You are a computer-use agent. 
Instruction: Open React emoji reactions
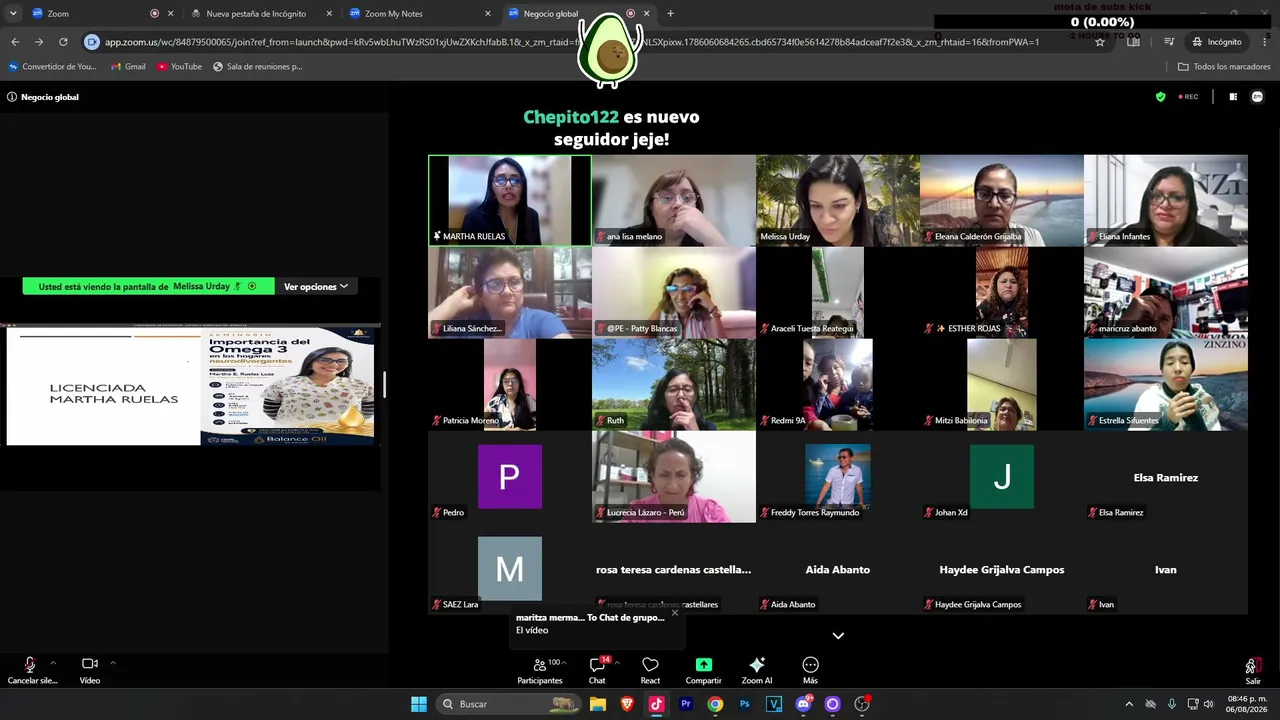650,670
